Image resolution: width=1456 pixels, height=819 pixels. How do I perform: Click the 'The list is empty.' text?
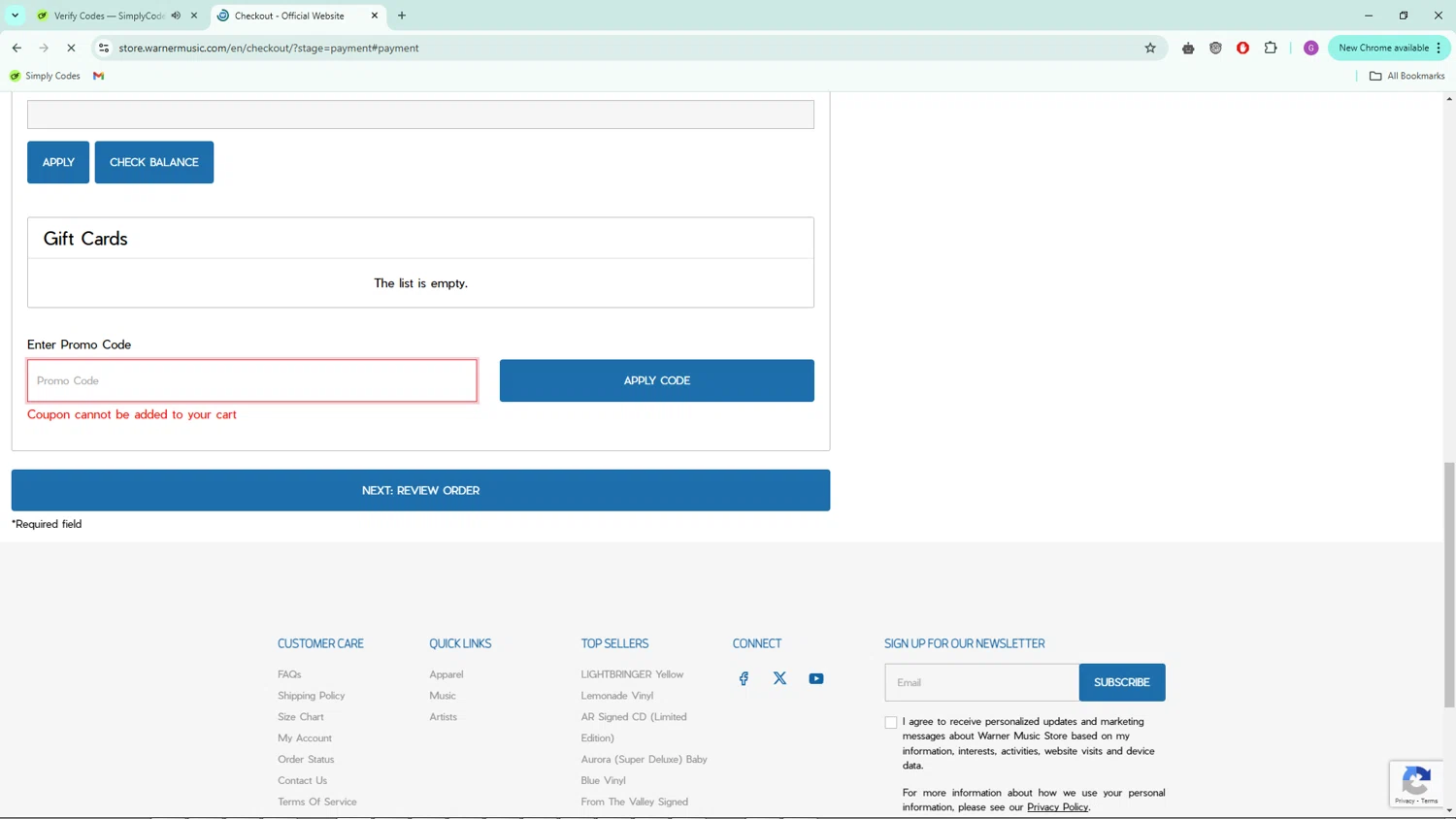click(420, 283)
